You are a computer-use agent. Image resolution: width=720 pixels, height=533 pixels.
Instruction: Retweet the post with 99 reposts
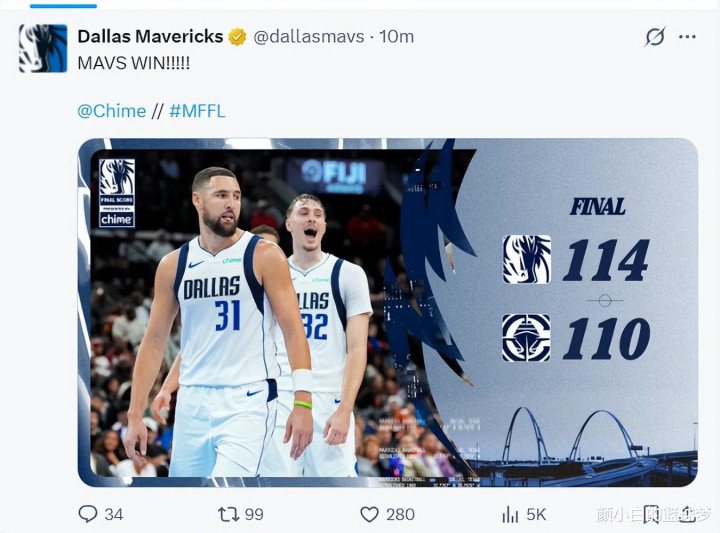228,514
